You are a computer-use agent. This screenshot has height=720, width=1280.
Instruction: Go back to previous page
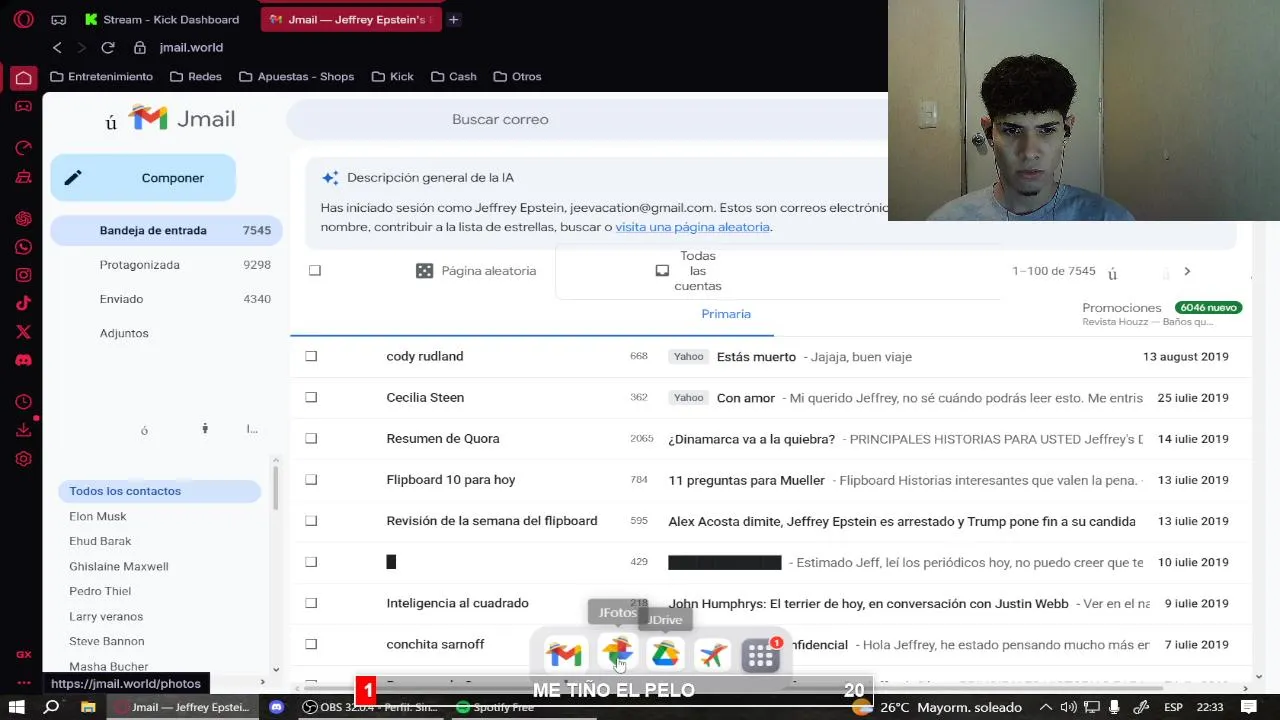(57, 47)
